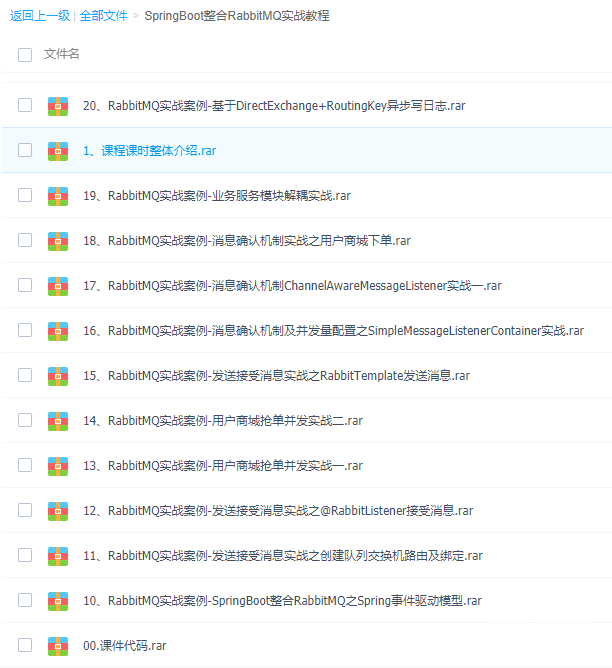Check the box for file 12 @RabbitListener接受消息
Screen dimensions: 612x668
[25, 510]
